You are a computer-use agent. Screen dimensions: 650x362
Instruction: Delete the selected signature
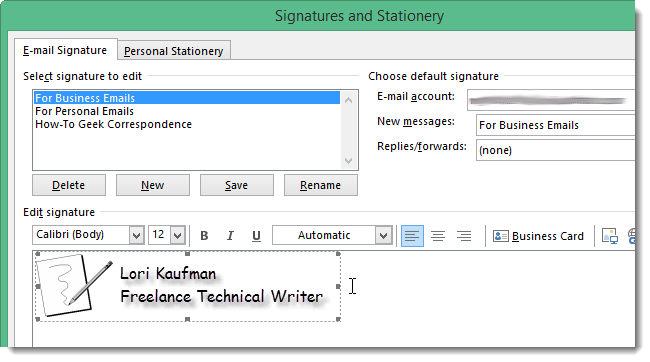(69, 185)
